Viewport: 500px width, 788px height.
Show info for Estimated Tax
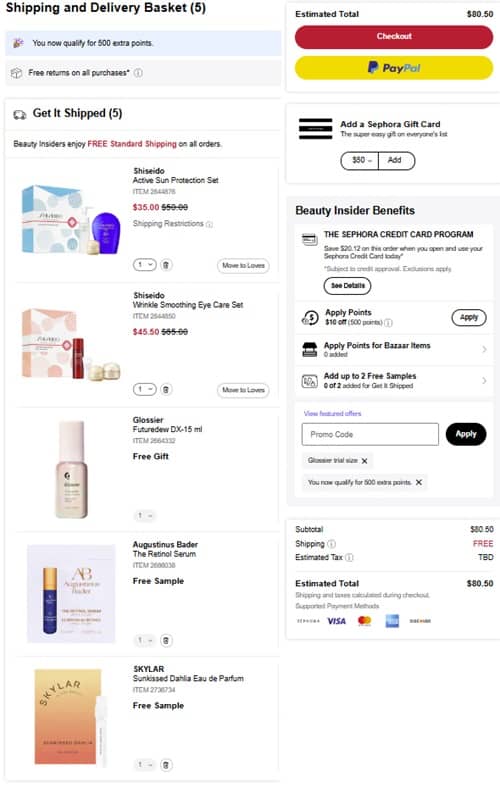tap(350, 557)
